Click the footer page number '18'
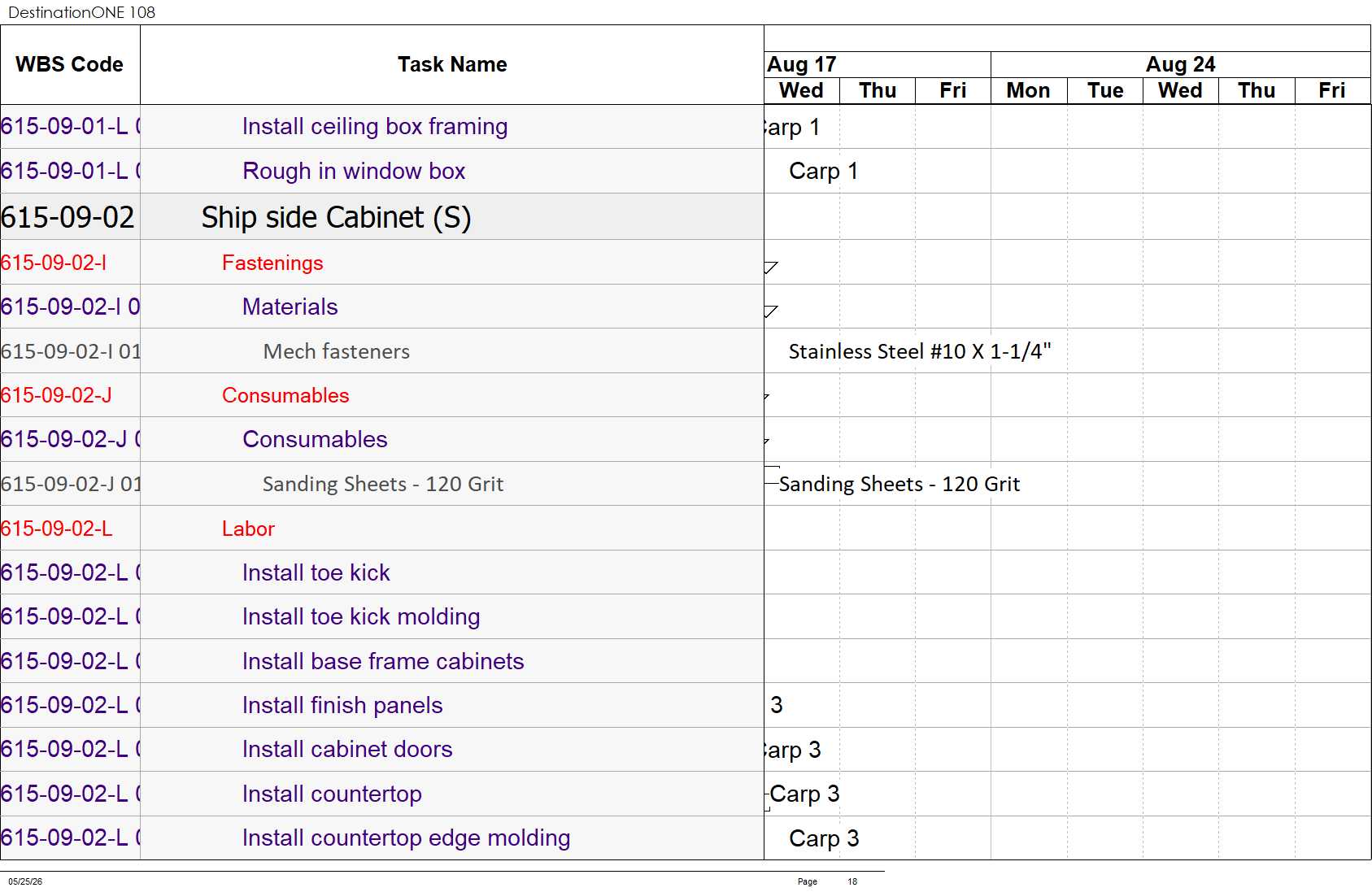This screenshot has height=892, width=1372. coord(852,881)
